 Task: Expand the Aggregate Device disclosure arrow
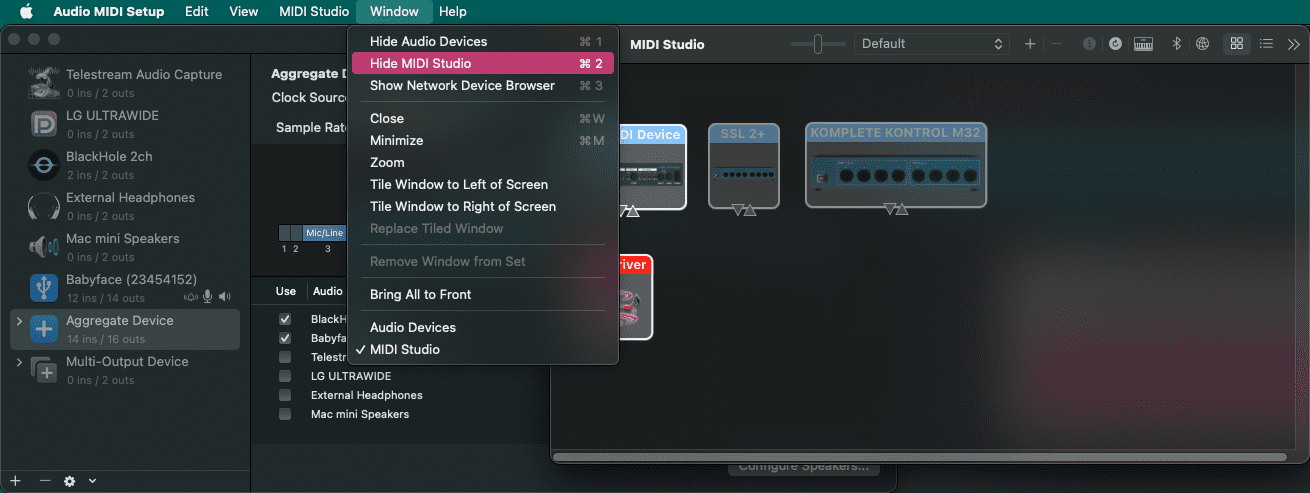click(x=19, y=321)
